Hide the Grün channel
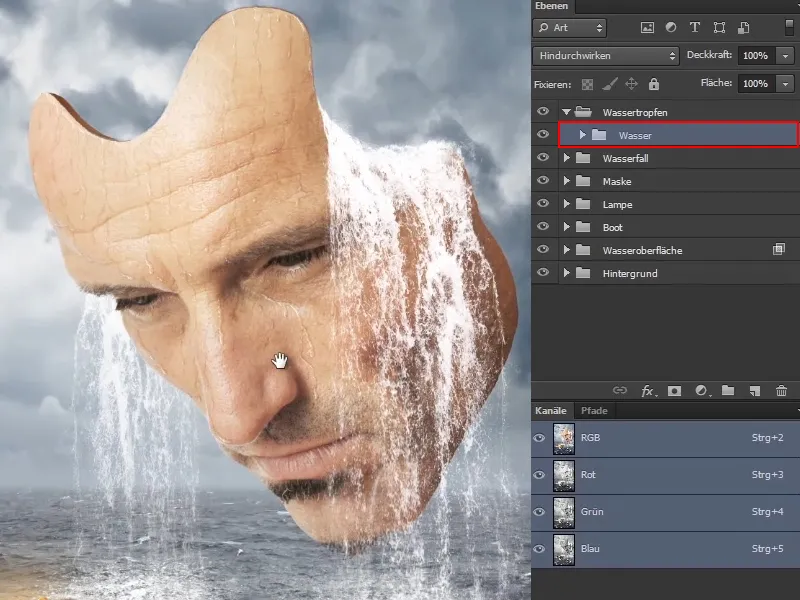Screen dimensions: 800x600 [x=539, y=512]
